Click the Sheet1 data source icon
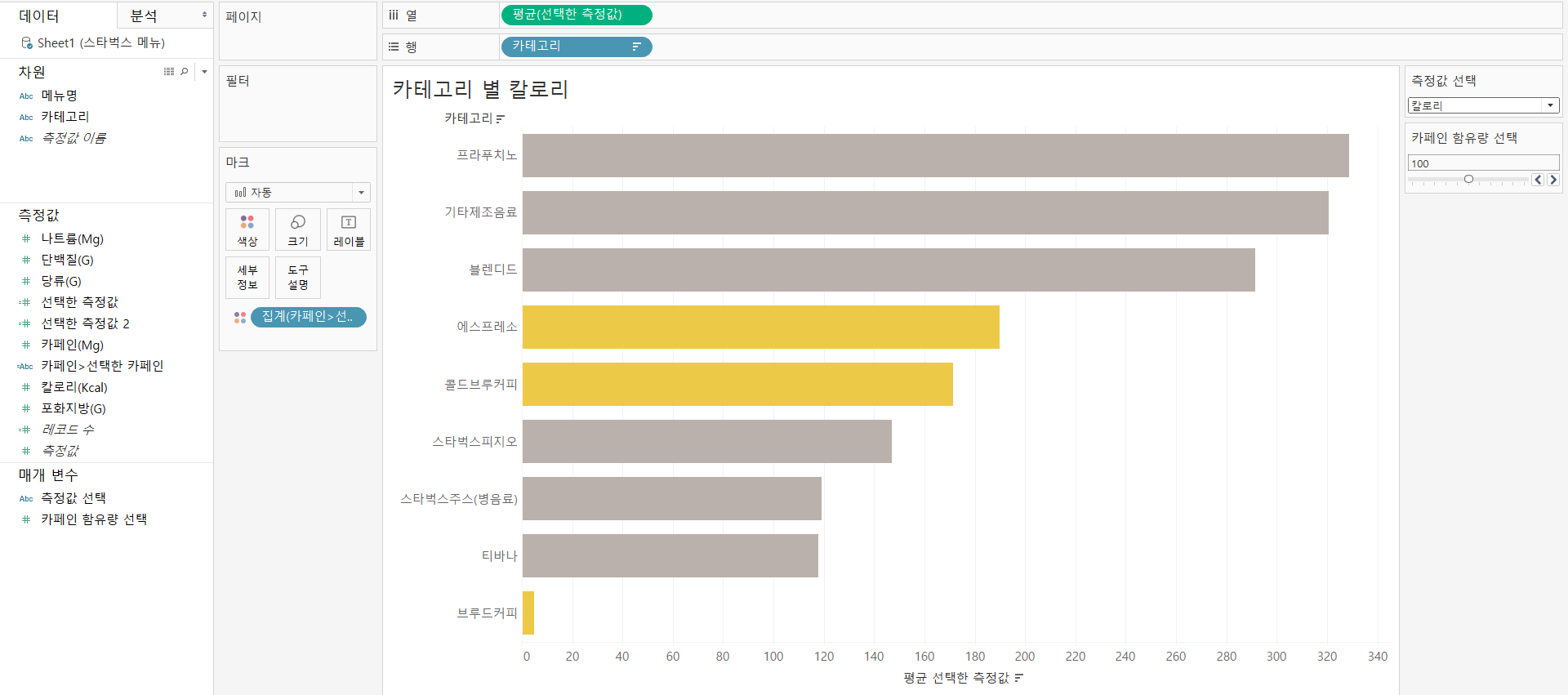The width and height of the screenshot is (1568, 695). point(27,42)
